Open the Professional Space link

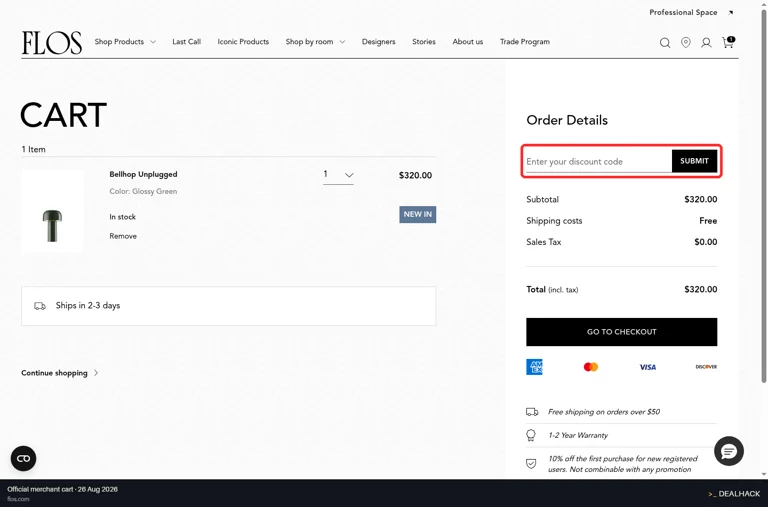pos(683,13)
